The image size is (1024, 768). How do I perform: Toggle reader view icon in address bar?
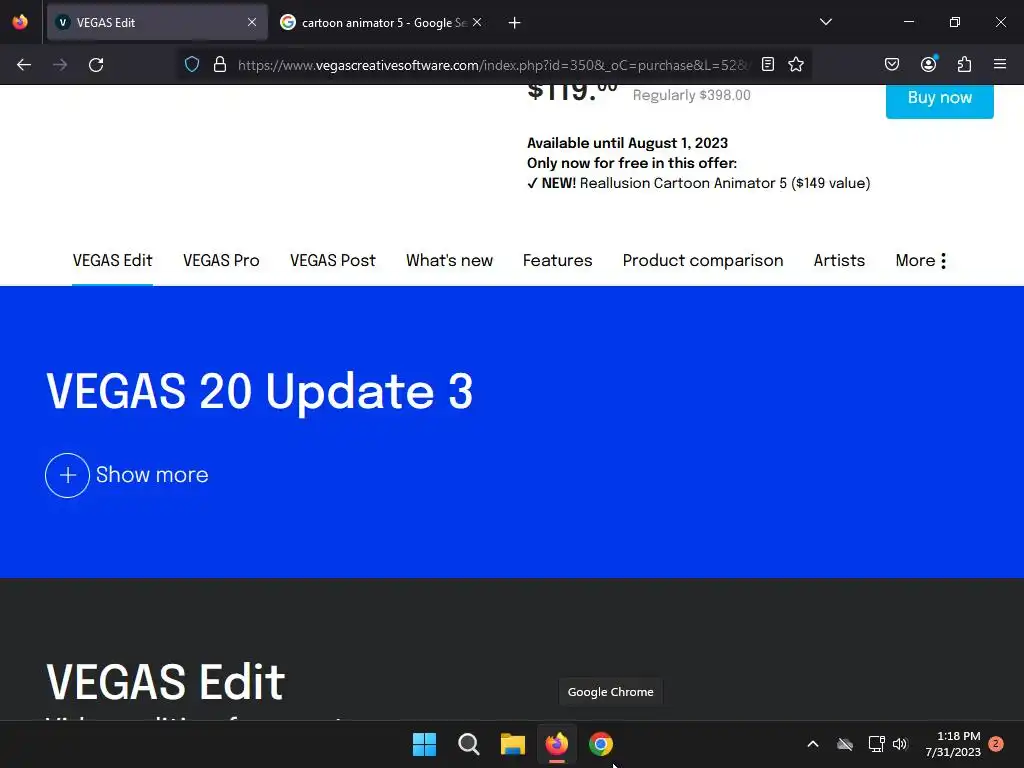tap(768, 65)
